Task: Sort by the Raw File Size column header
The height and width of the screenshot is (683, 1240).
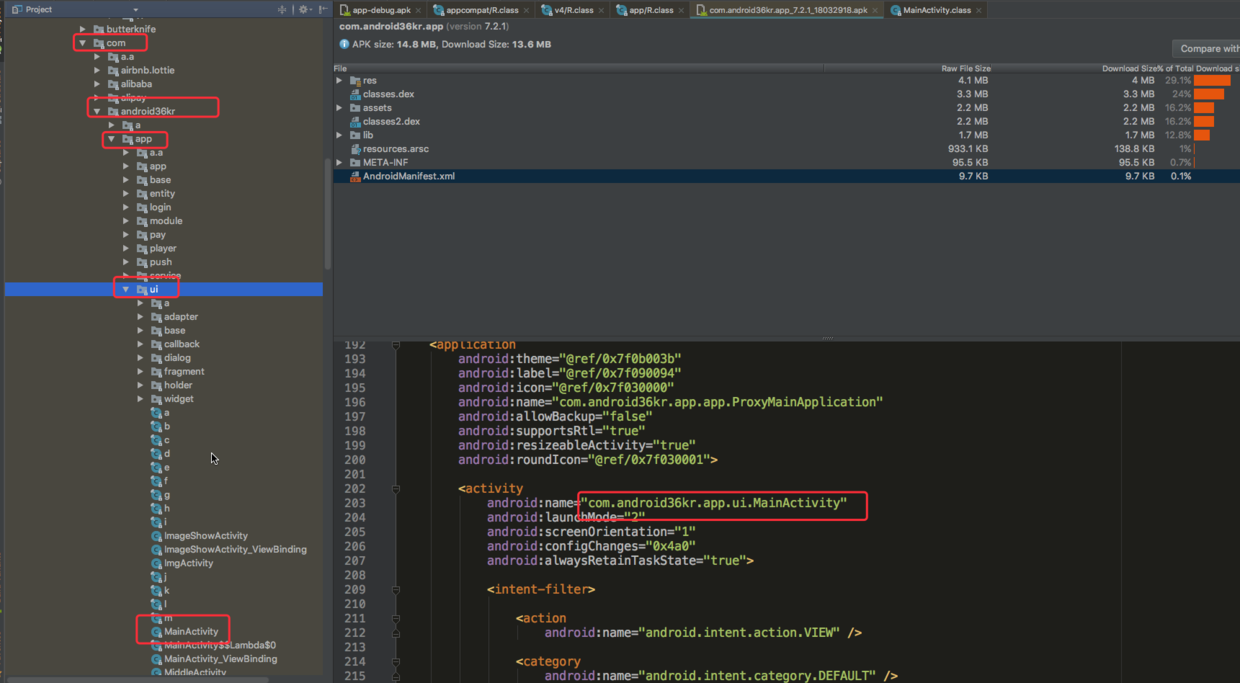Action: (x=964, y=68)
